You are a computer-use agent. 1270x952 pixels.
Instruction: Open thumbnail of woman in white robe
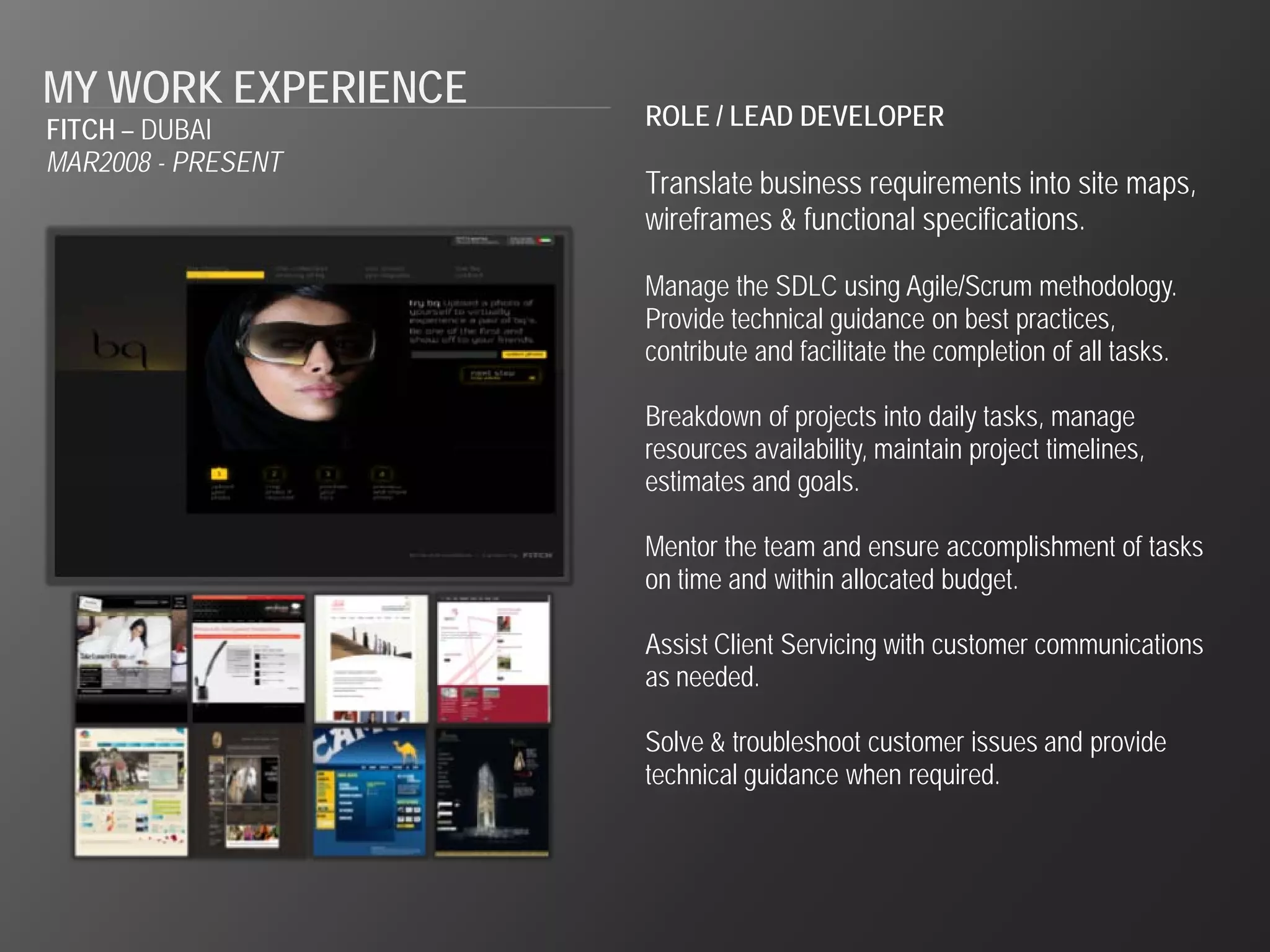tap(131, 658)
